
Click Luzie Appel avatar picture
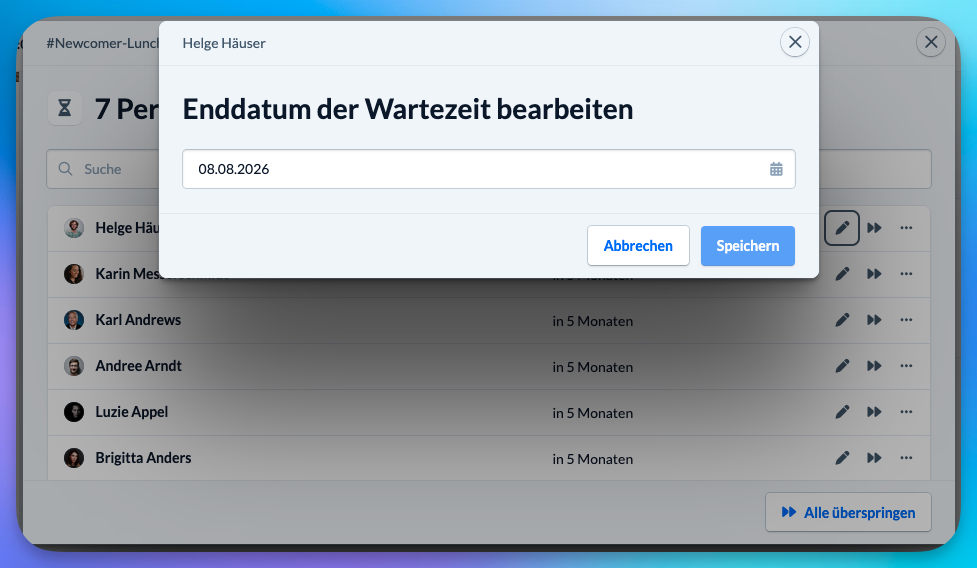74,412
